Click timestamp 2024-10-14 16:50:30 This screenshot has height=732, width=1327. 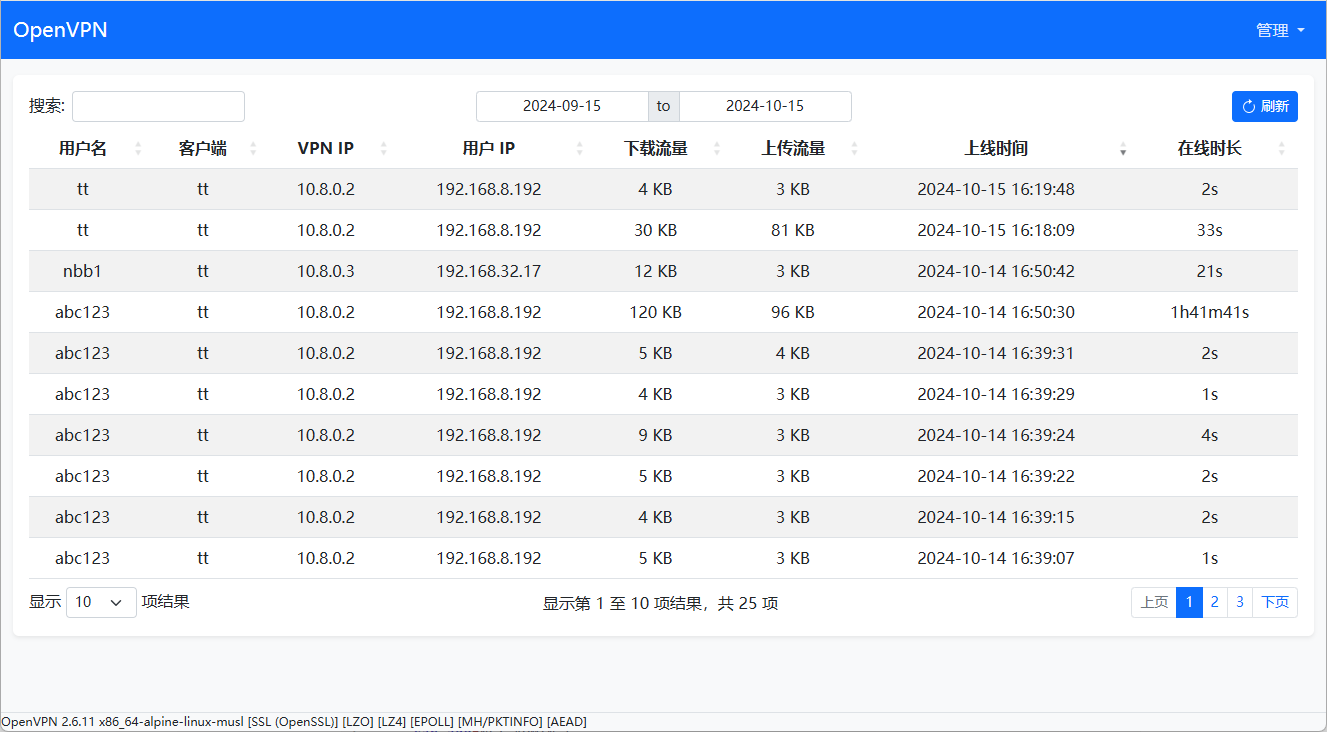point(996,312)
